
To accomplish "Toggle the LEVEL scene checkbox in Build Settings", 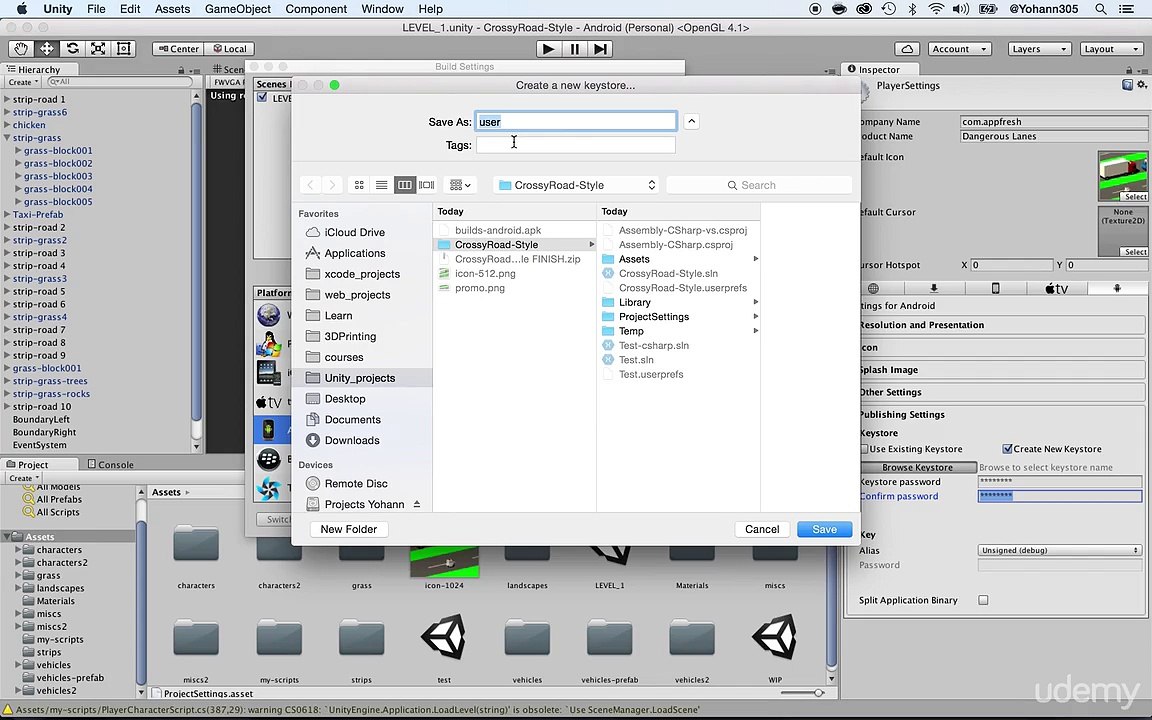I will pyautogui.click(x=262, y=98).
